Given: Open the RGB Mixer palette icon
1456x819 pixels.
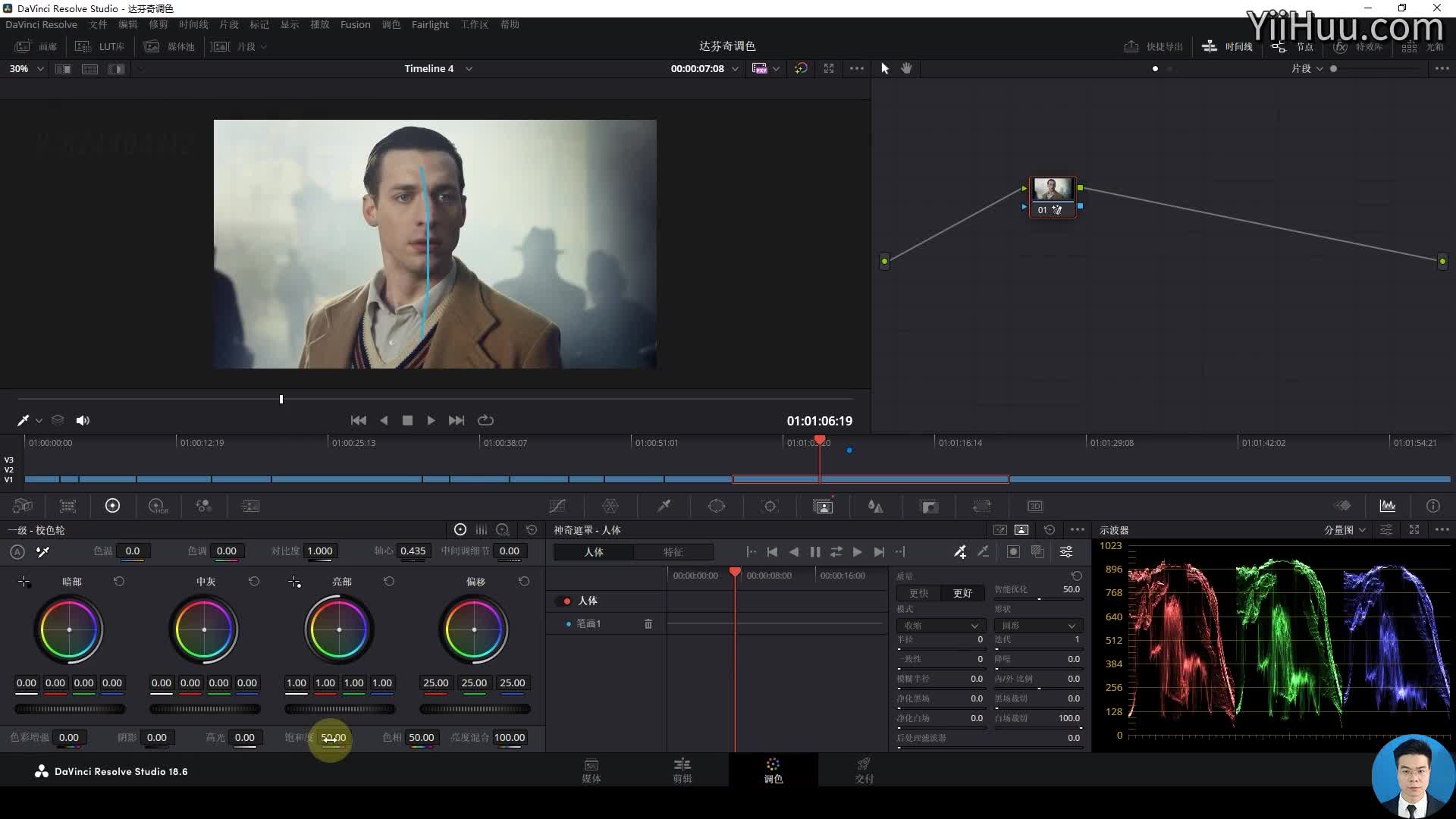Looking at the screenshot, I should click(x=203, y=506).
